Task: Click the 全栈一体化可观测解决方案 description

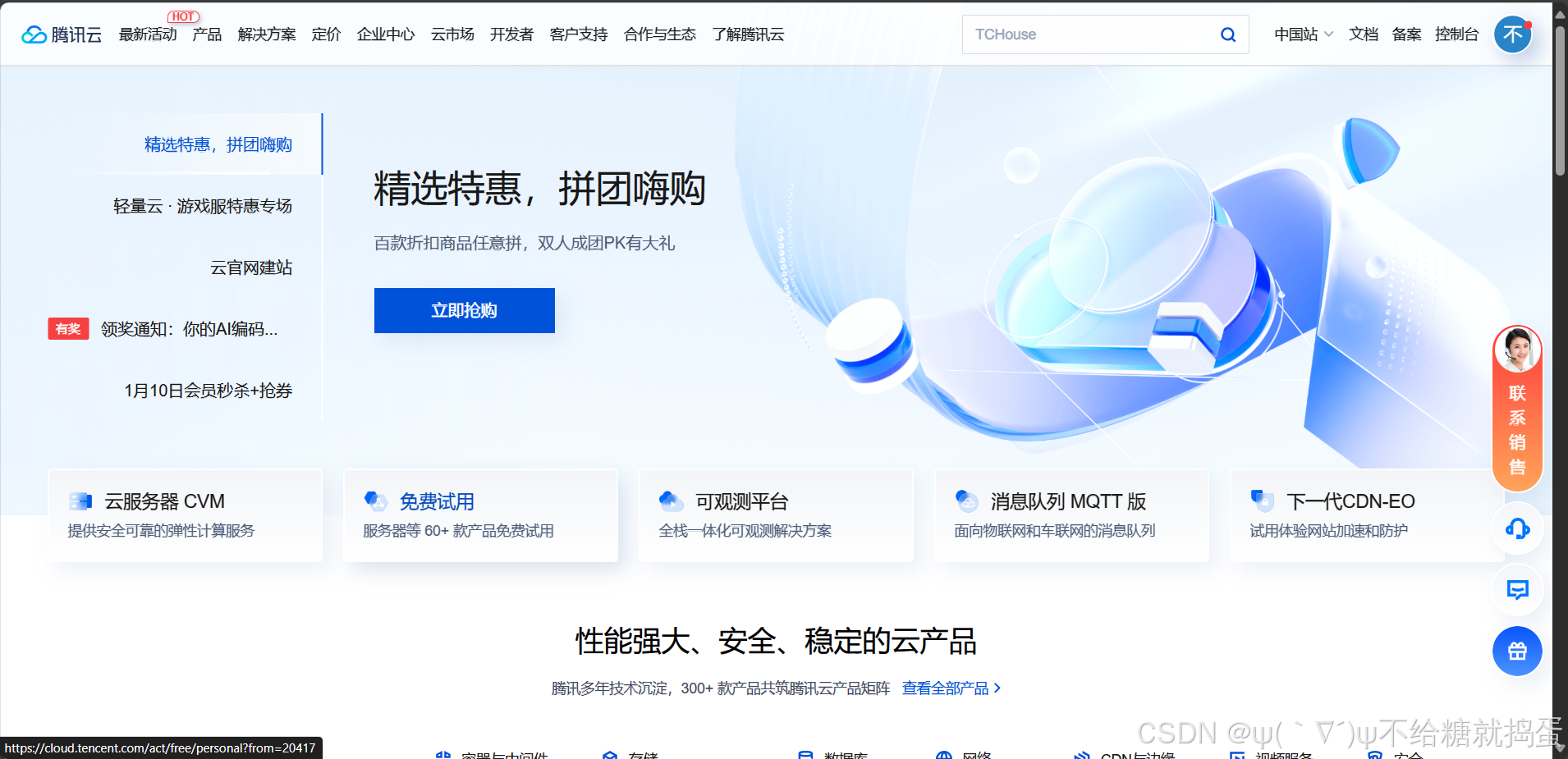Action: [745, 531]
